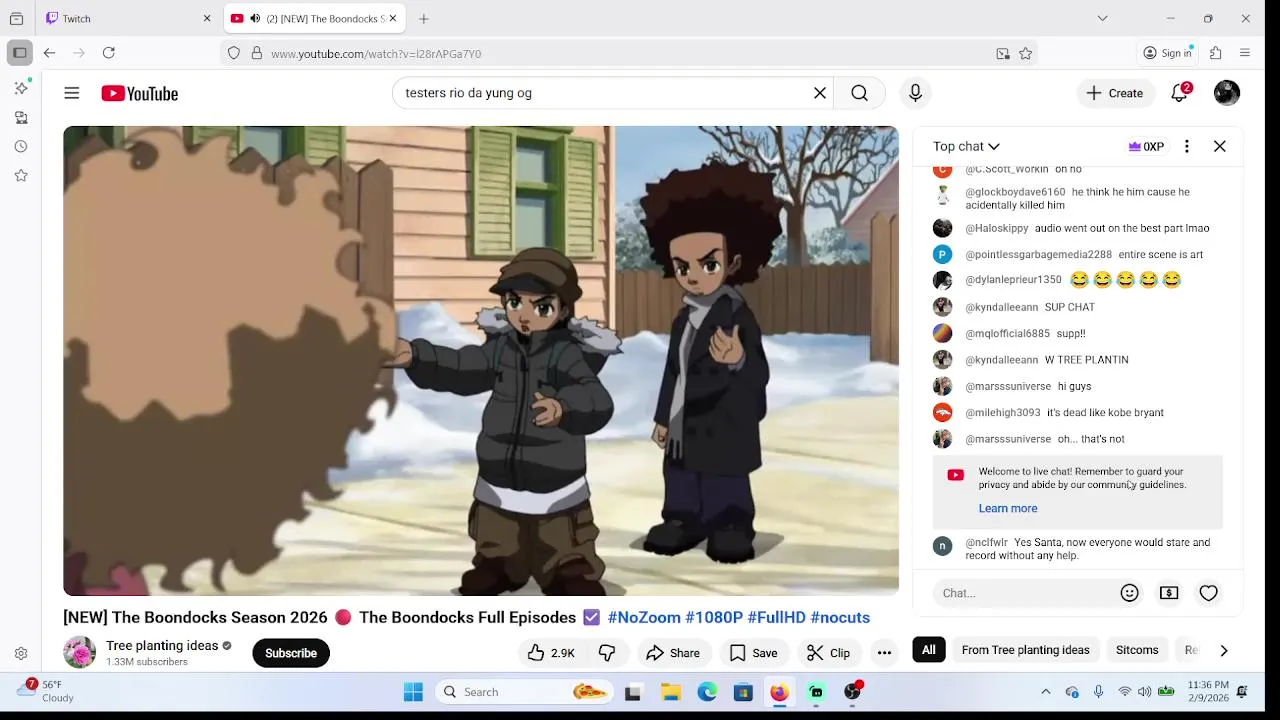
Task: Open live chat more options
Action: pyautogui.click(x=1187, y=146)
